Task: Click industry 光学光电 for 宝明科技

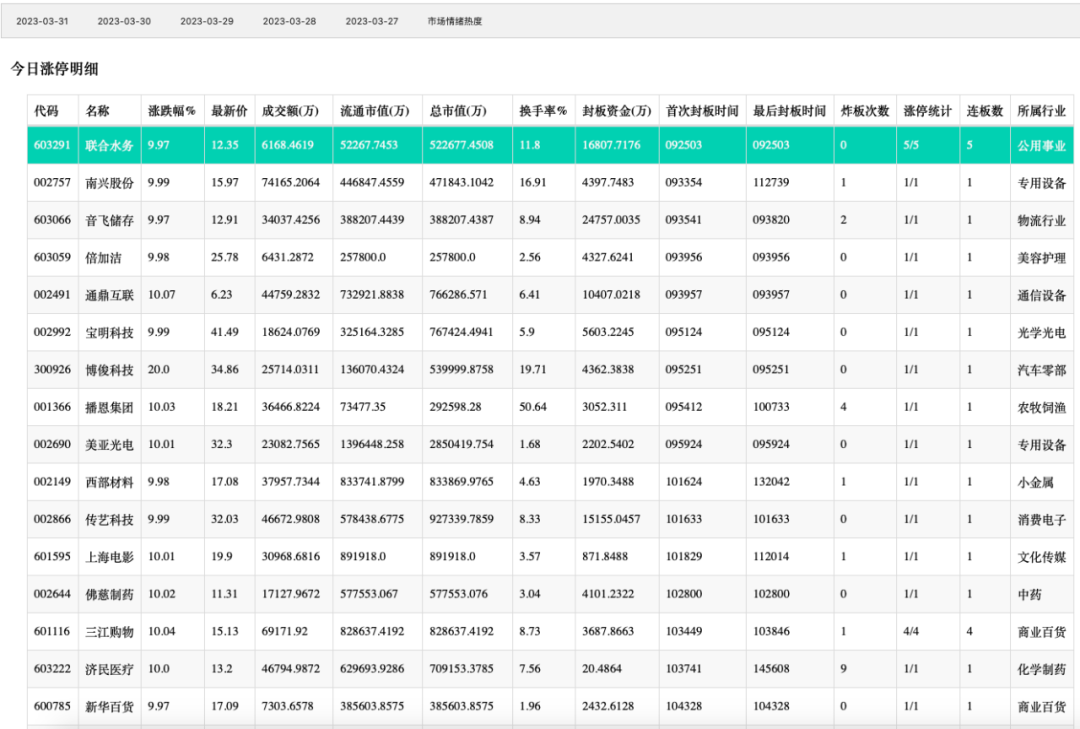Action: 1041,333
